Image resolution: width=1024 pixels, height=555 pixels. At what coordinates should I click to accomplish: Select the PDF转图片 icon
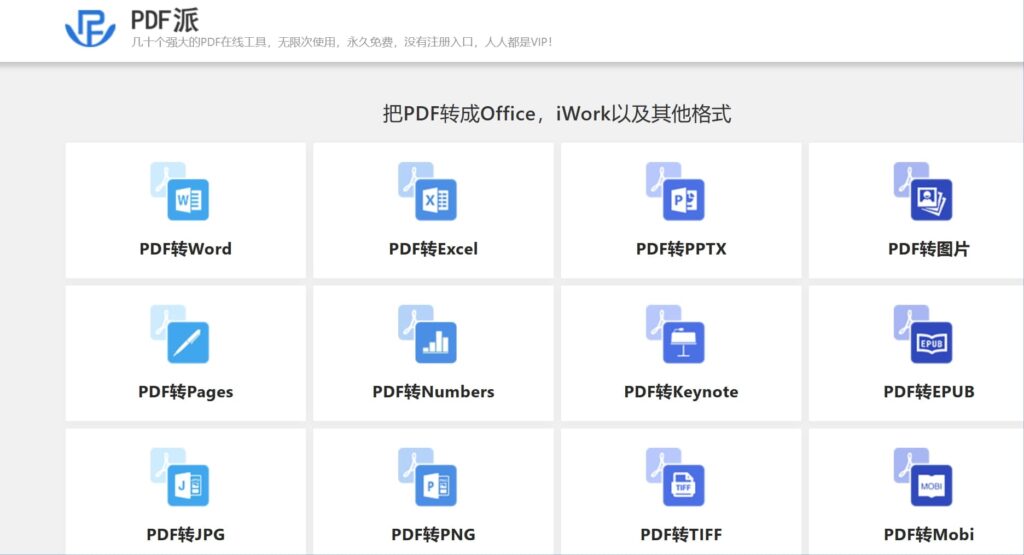tap(923, 191)
